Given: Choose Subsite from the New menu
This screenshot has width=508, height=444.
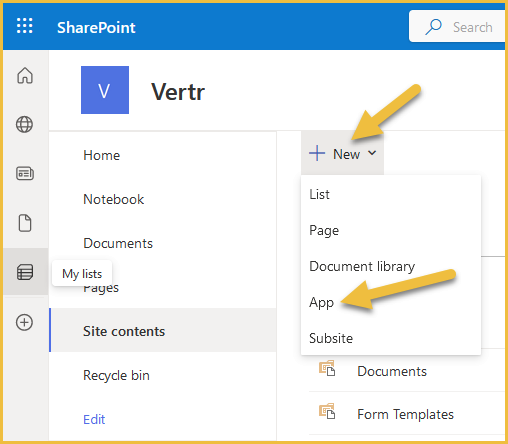Looking at the screenshot, I should 391,338.
